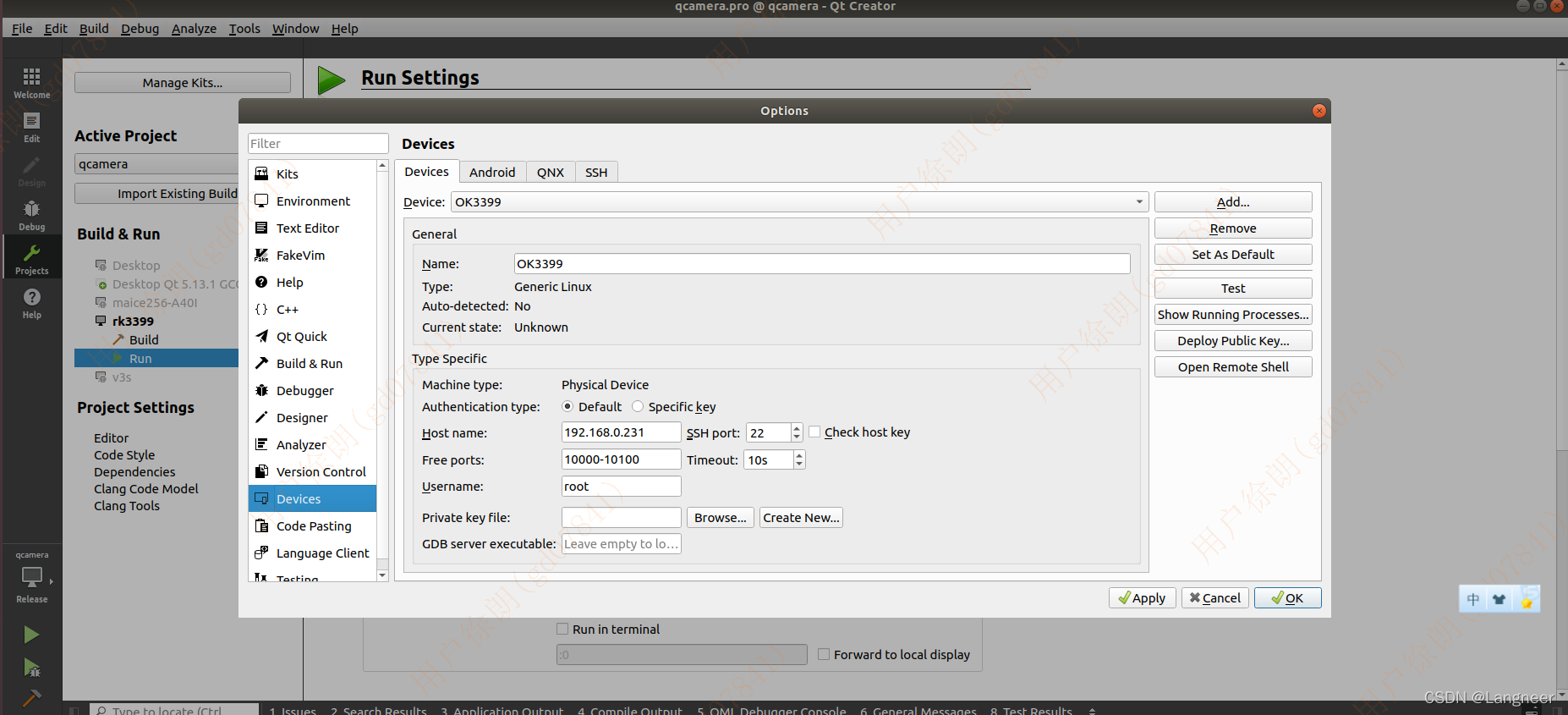
Task: Select Devices category in Options list
Action: (312, 498)
